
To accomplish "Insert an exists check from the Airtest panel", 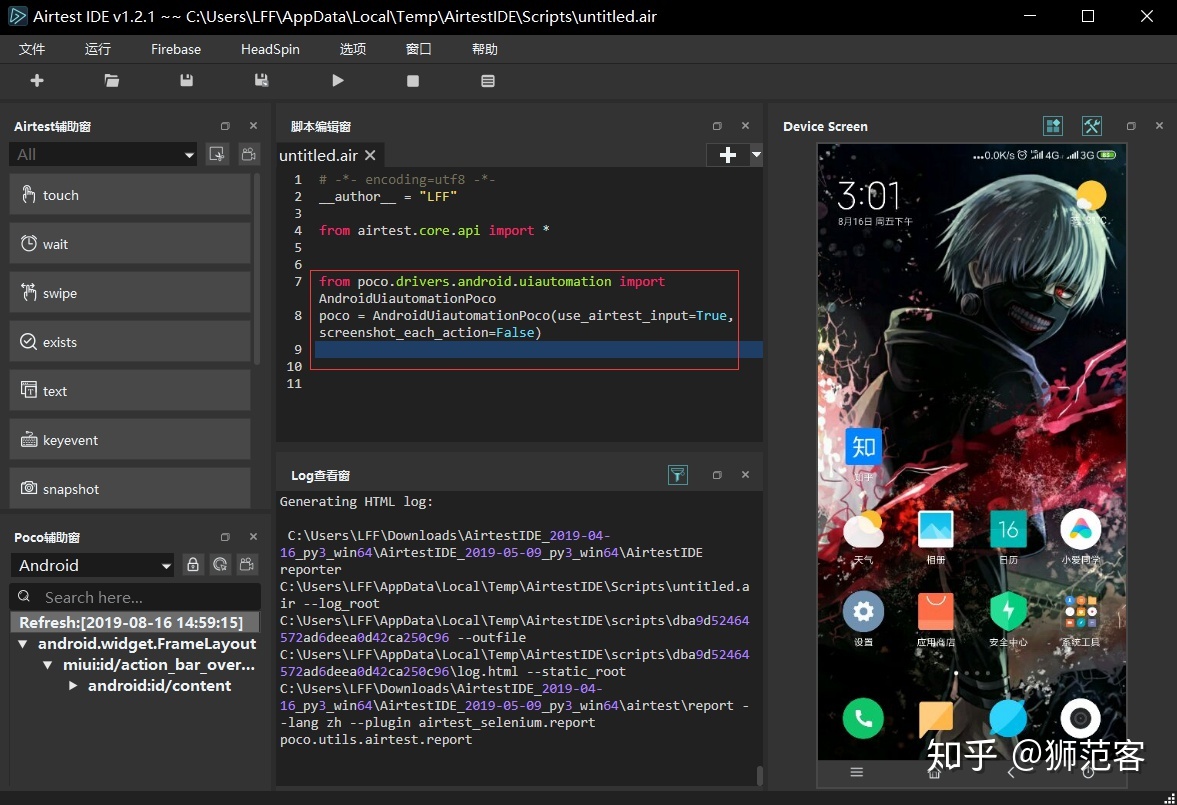I will click(x=130, y=342).
